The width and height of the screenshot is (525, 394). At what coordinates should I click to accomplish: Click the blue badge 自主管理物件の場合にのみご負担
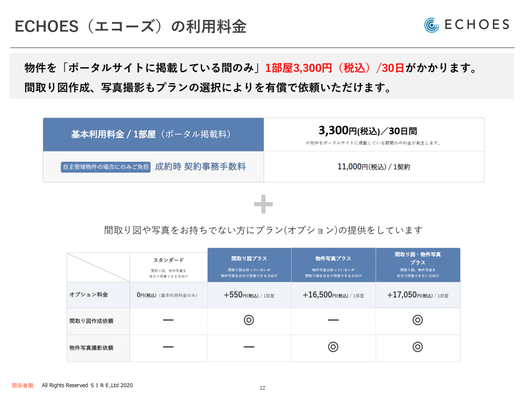[105, 167]
